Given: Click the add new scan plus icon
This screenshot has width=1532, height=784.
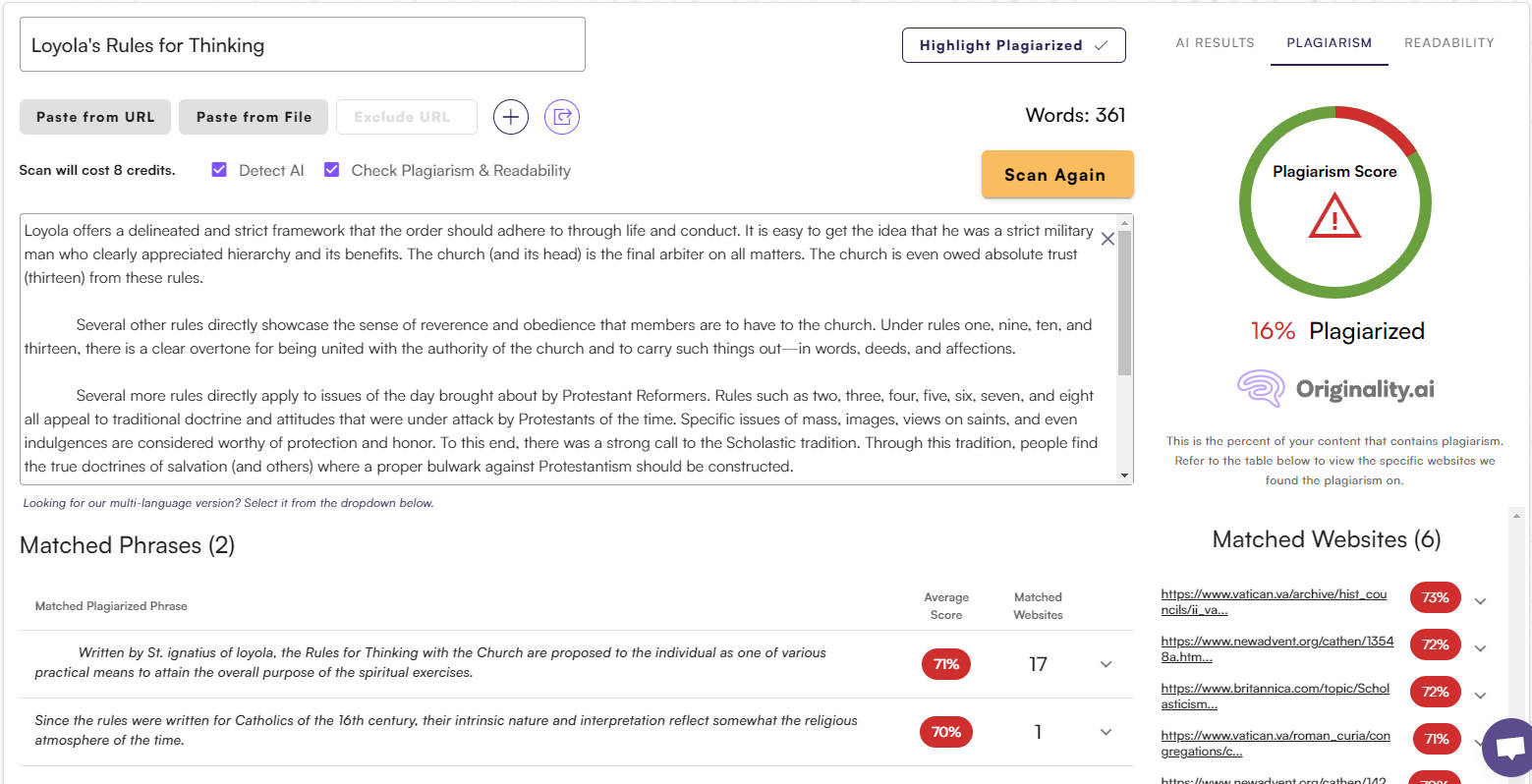Looking at the screenshot, I should tap(510, 116).
